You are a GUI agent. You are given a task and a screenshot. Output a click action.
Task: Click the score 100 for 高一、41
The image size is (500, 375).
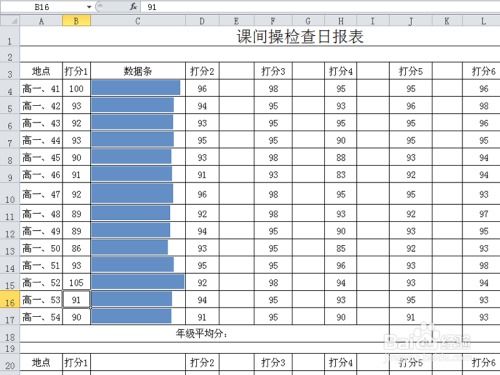point(76,88)
